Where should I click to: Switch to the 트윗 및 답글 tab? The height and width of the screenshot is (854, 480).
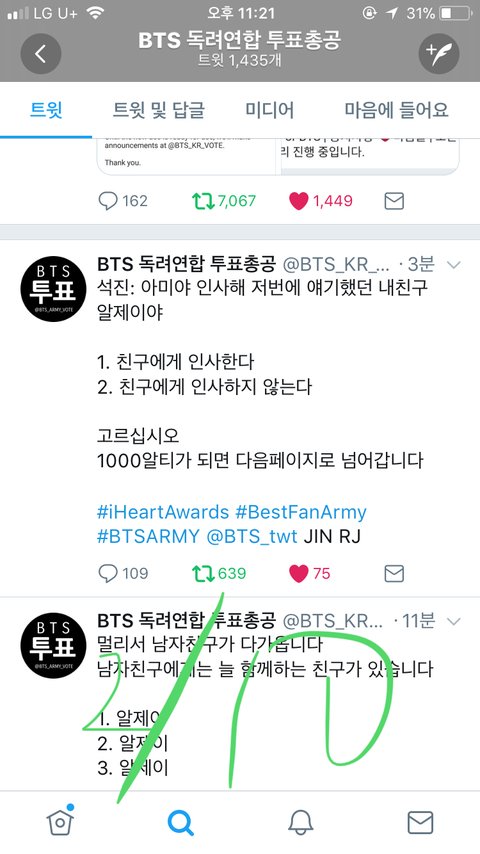158,111
